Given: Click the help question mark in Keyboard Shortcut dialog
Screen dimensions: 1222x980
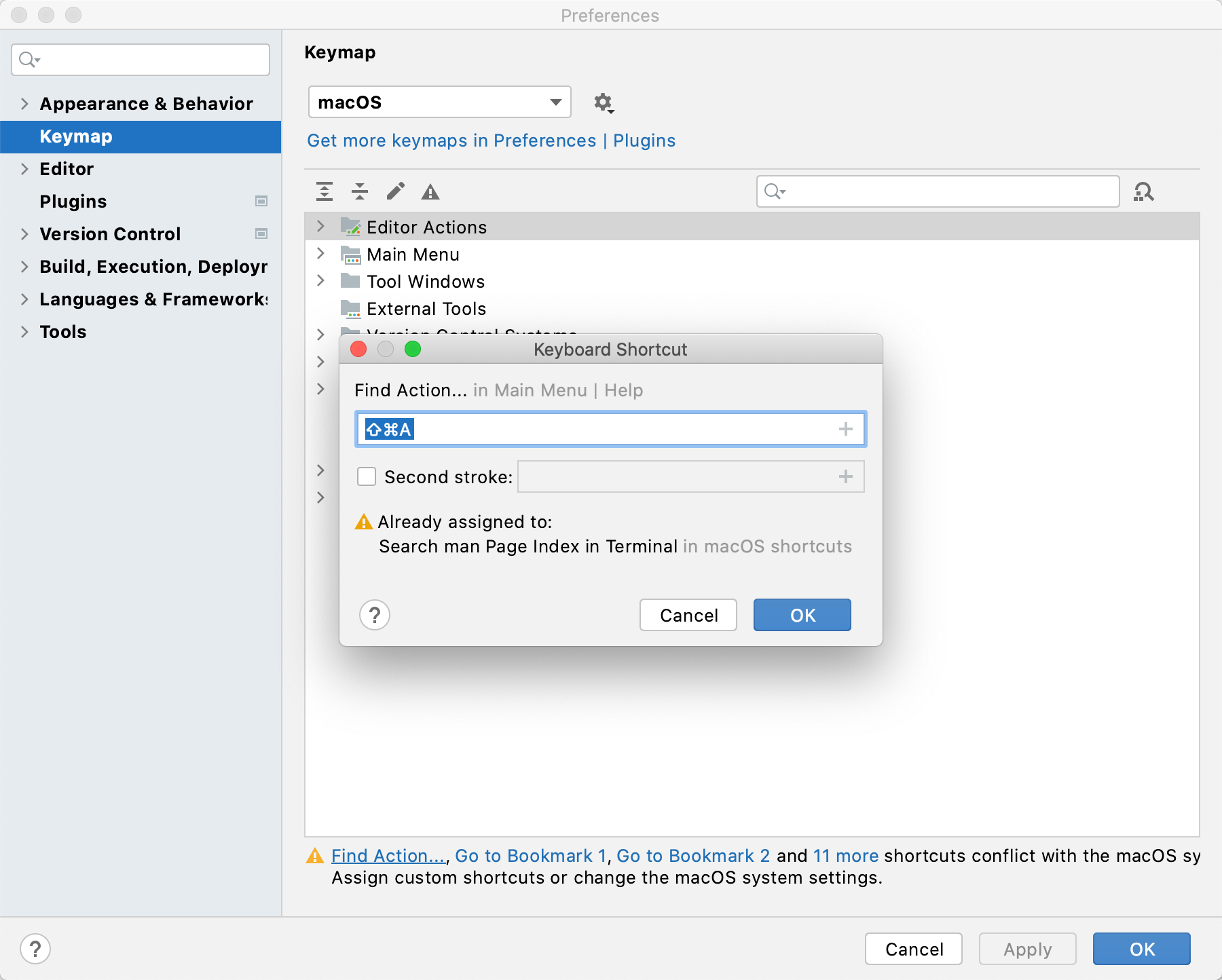Looking at the screenshot, I should pyautogui.click(x=375, y=615).
